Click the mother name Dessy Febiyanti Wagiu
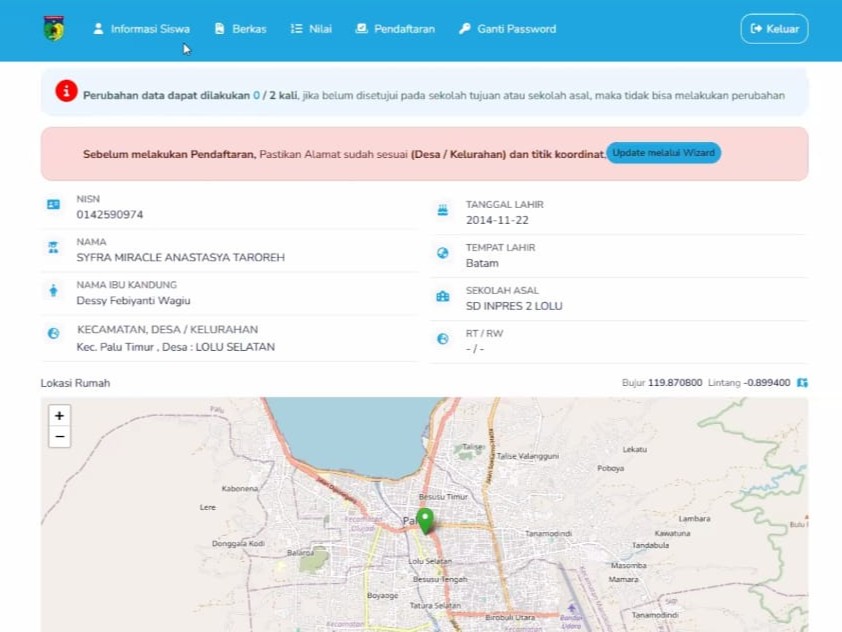 point(133,301)
